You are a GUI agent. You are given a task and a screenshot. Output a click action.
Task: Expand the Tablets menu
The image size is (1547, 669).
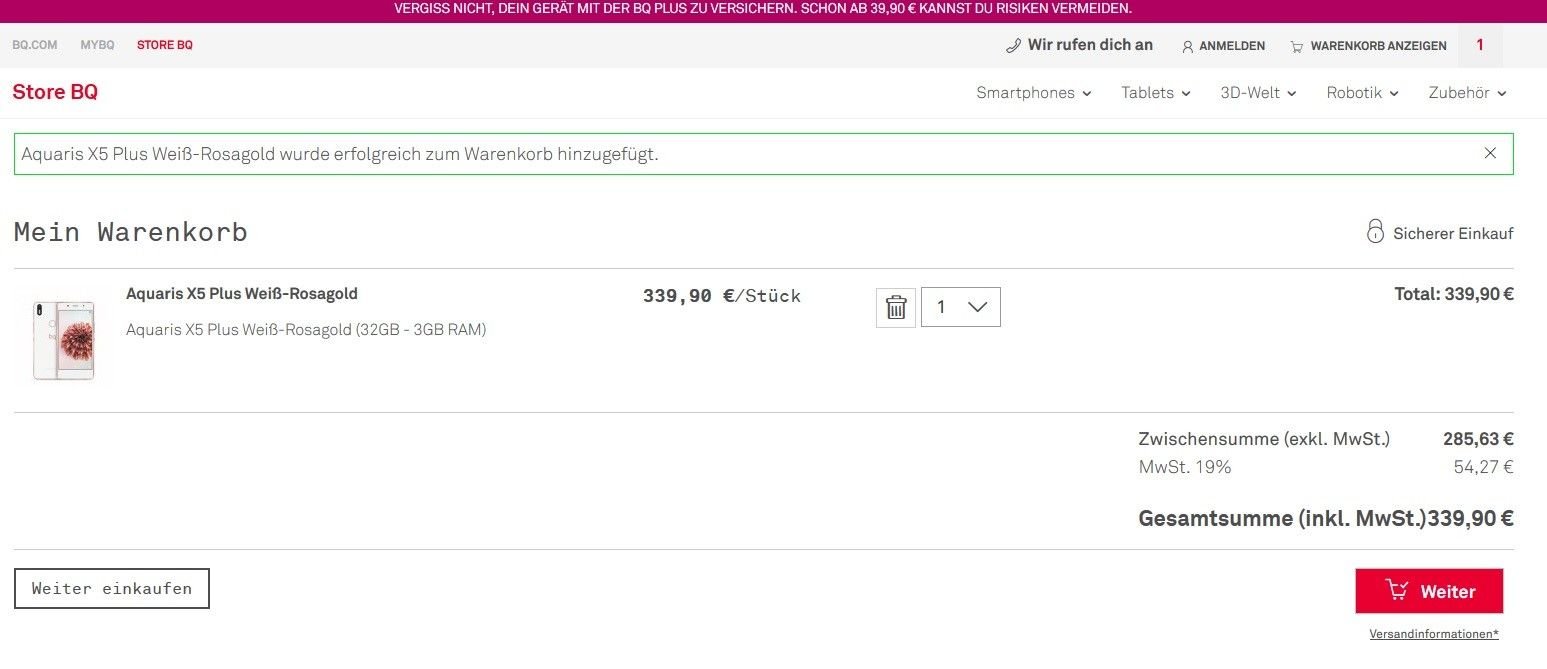[x=1156, y=93]
